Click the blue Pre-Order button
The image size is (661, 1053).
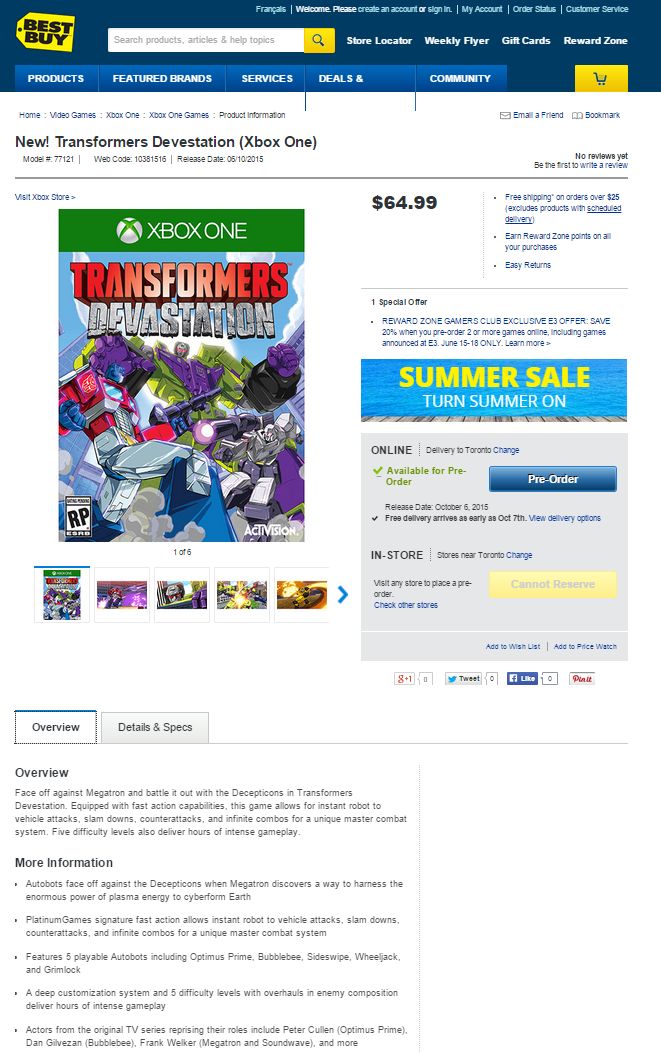click(x=553, y=479)
